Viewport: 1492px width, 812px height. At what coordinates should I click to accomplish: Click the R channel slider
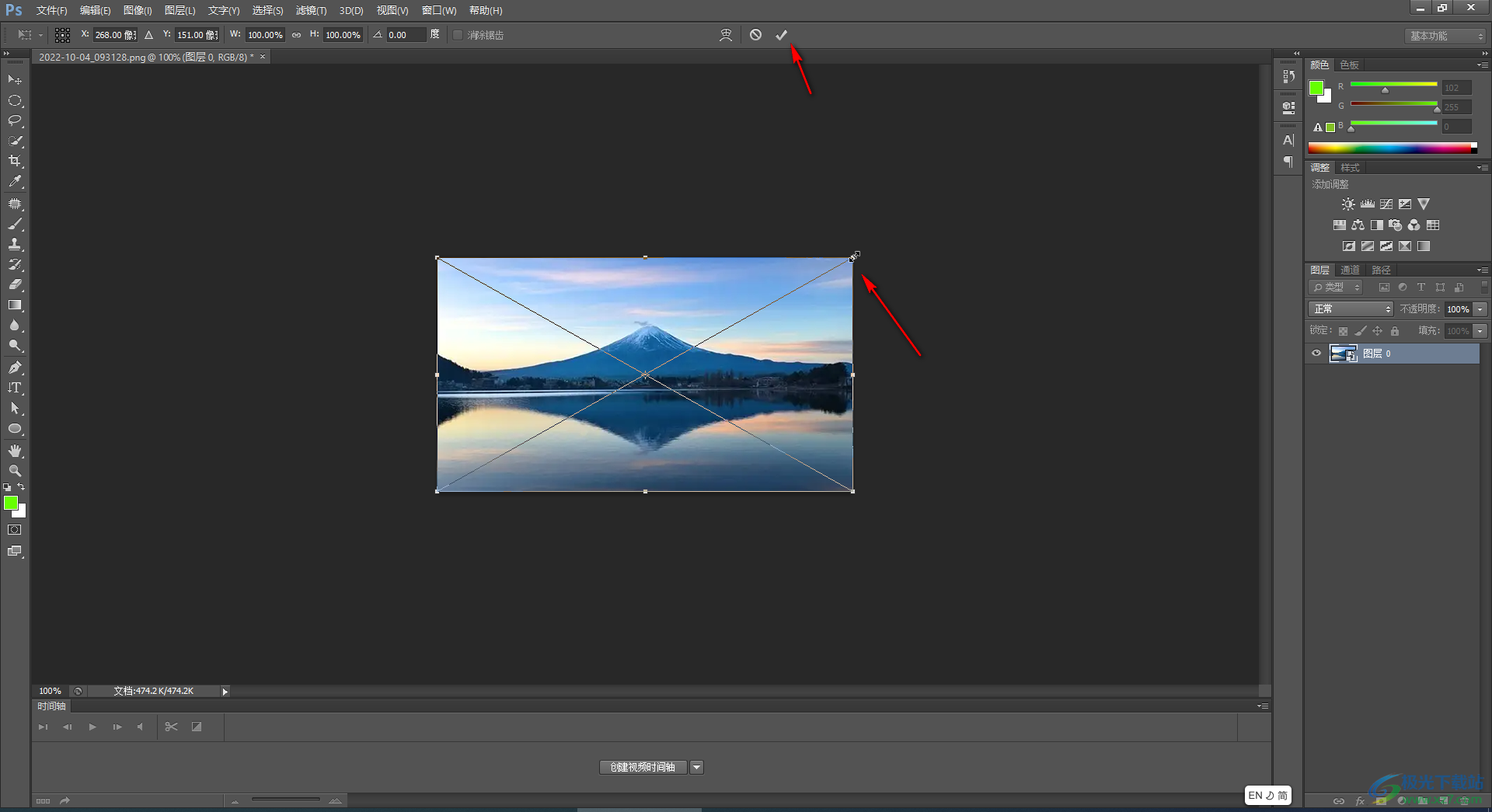[1394, 86]
